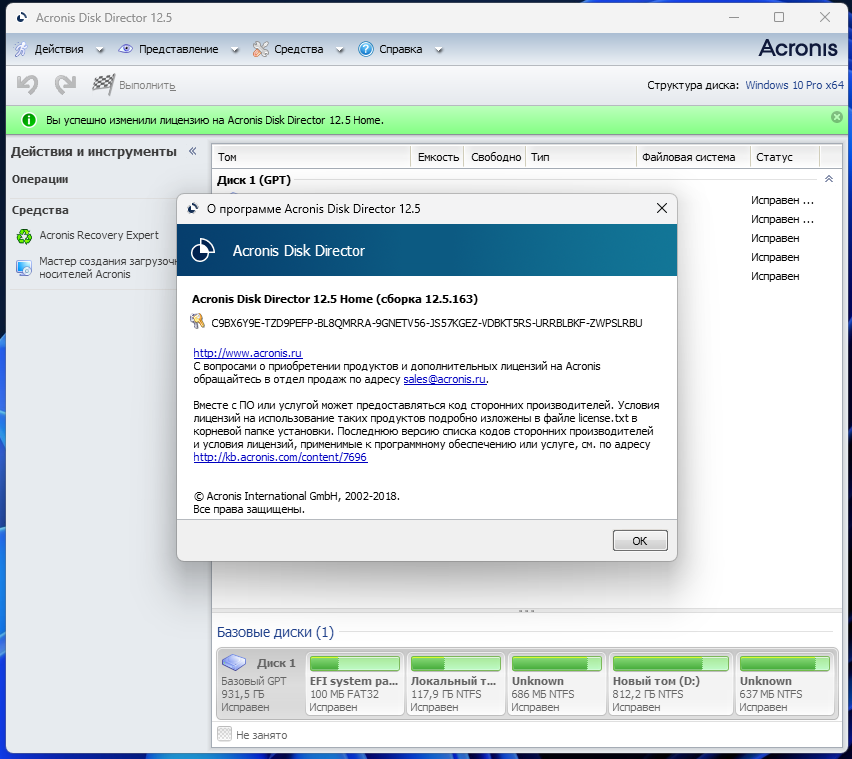
Task: Click the Не занято legend swatch
Action: [224, 734]
